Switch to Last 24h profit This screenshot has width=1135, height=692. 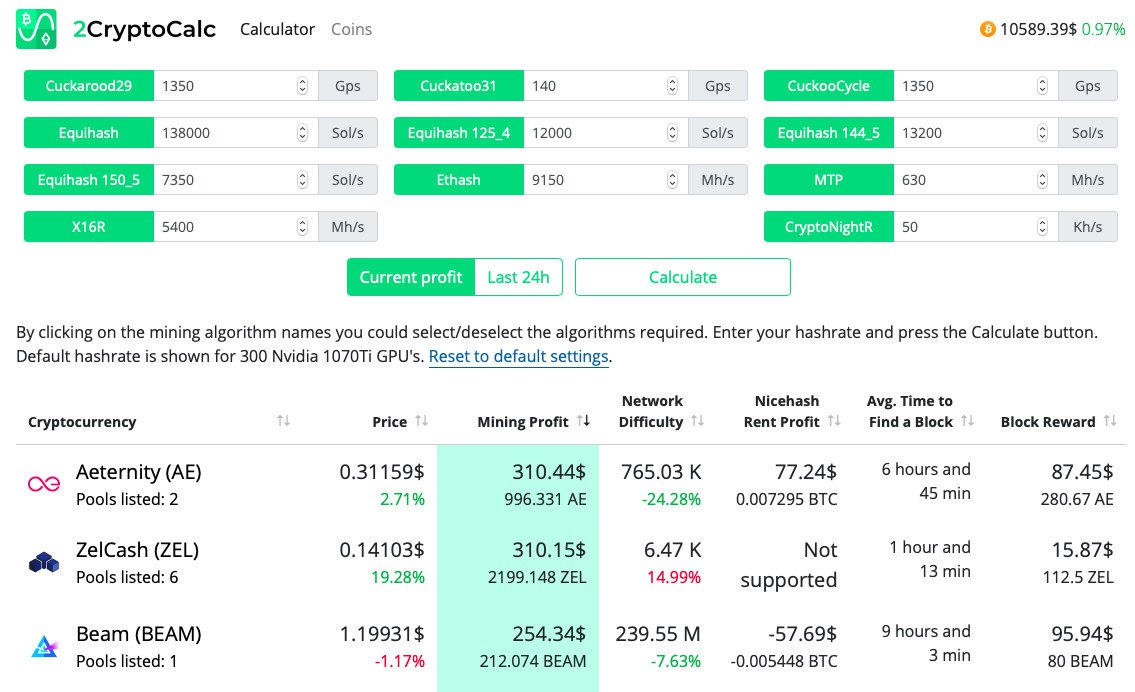pos(518,277)
